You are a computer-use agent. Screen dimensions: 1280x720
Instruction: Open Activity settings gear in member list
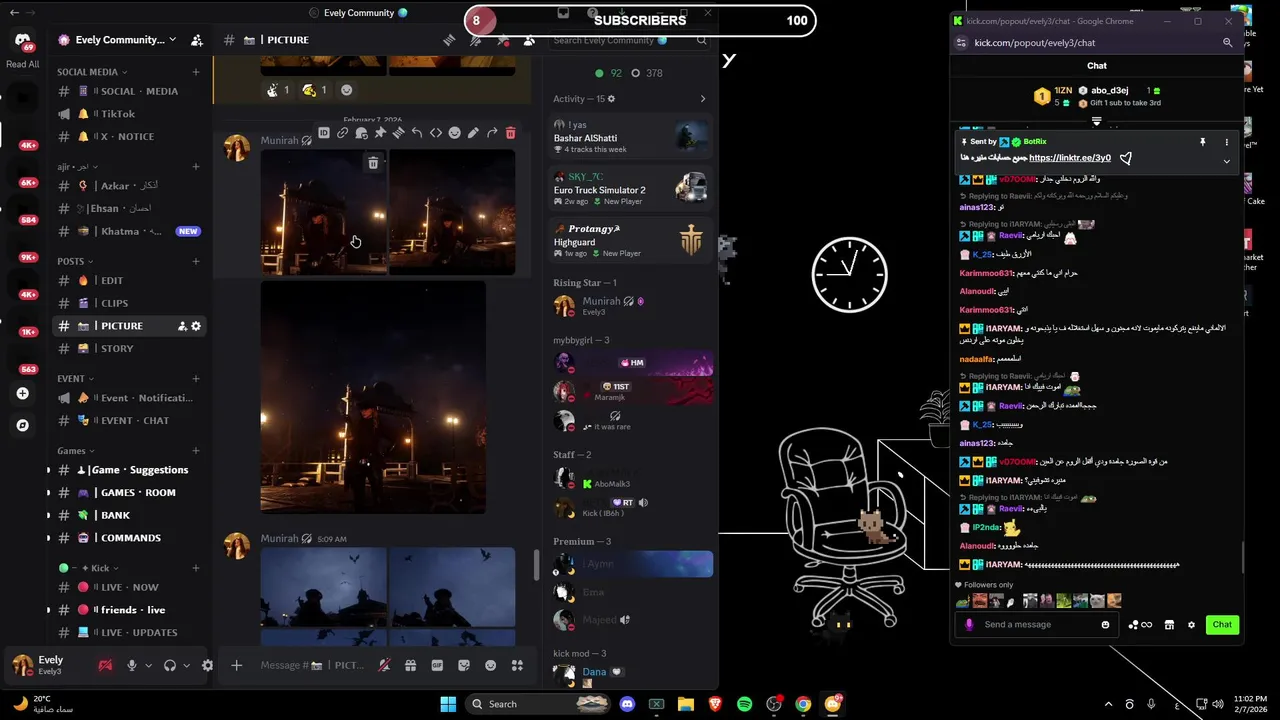612,99
